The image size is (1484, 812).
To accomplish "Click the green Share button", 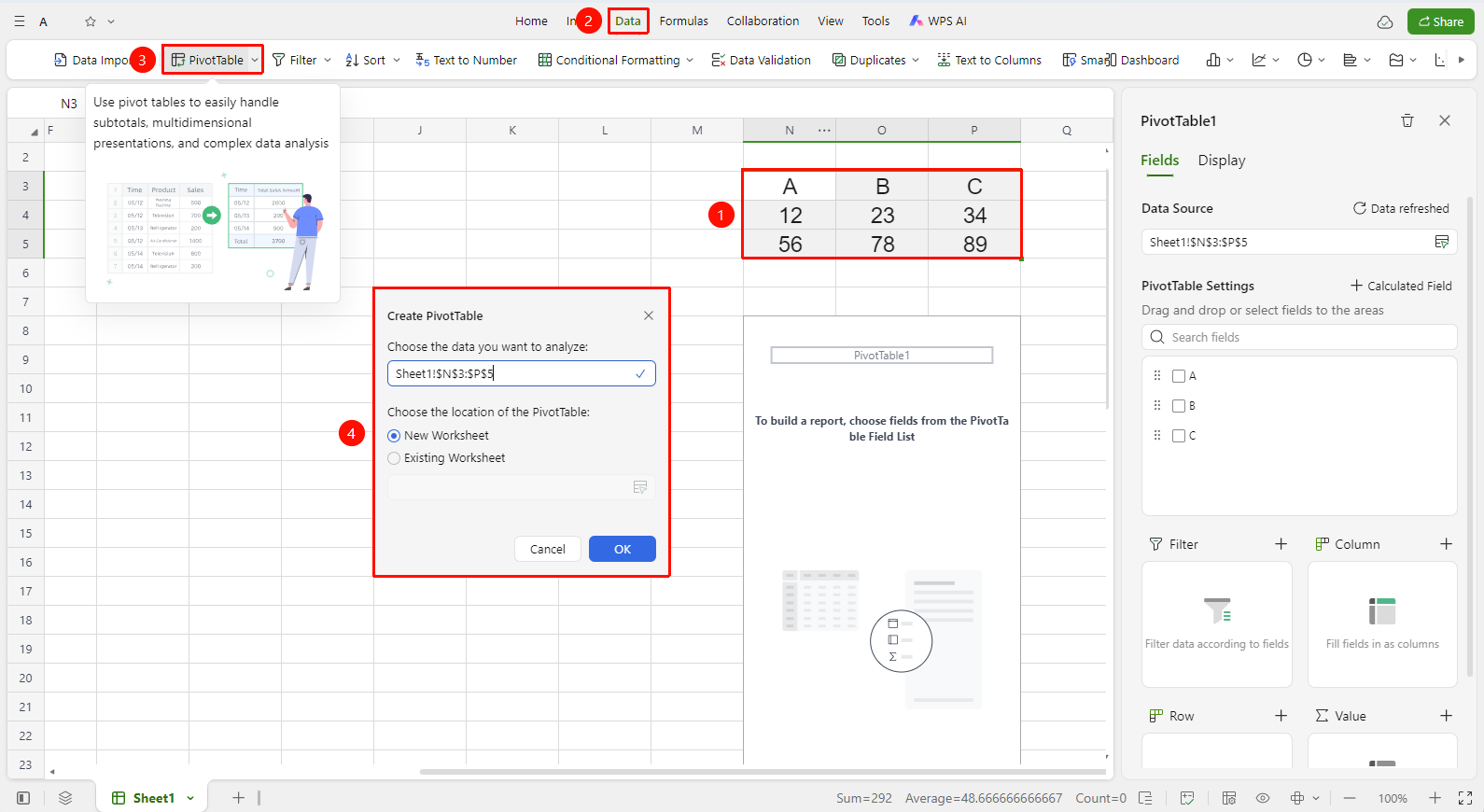I will point(1441,21).
